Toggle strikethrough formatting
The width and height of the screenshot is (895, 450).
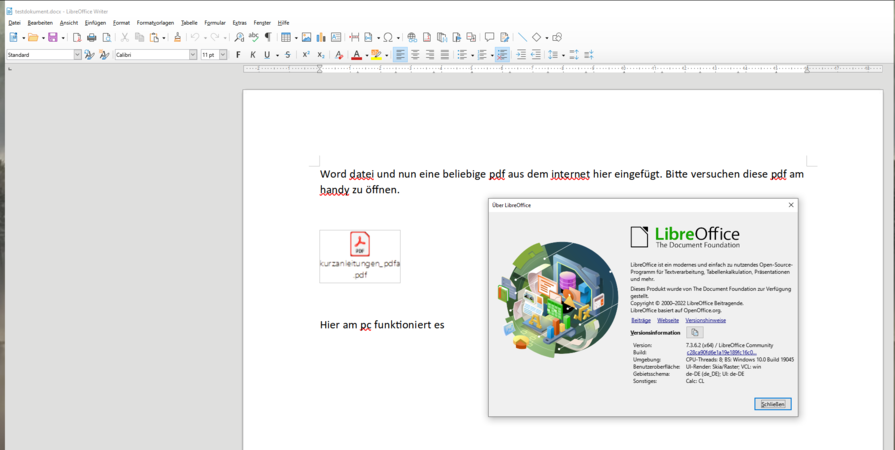(x=288, y=55)
